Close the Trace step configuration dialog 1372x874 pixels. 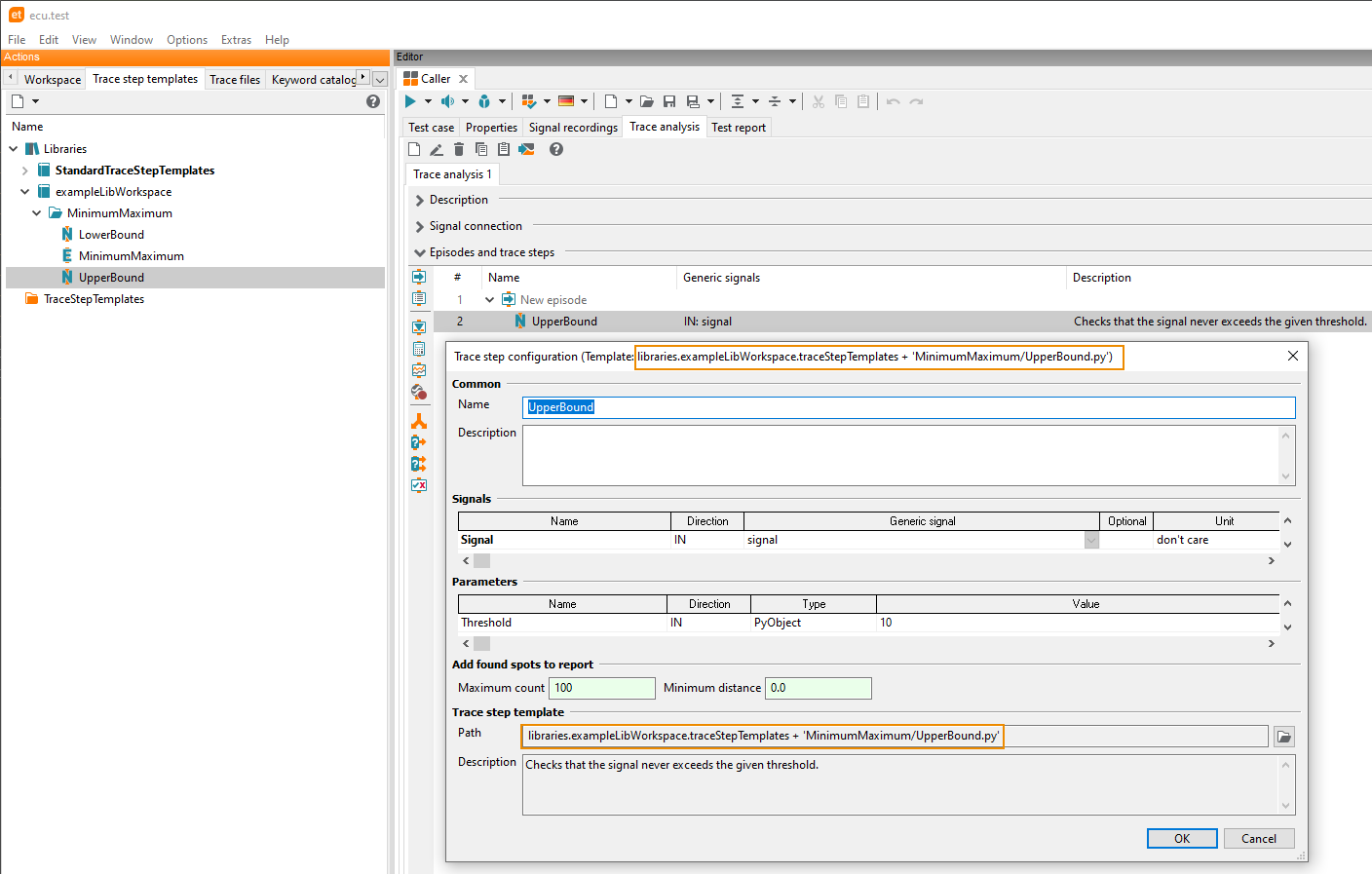1293,356
